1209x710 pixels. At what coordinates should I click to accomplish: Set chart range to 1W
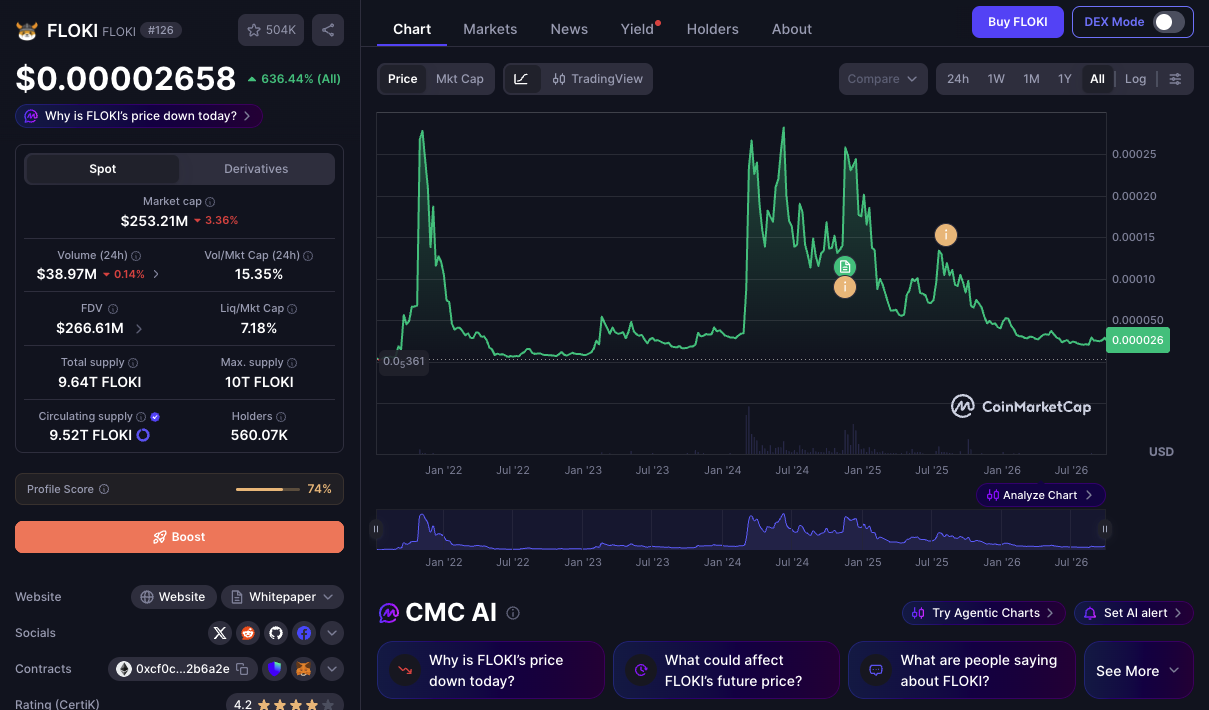coord(996,79)
